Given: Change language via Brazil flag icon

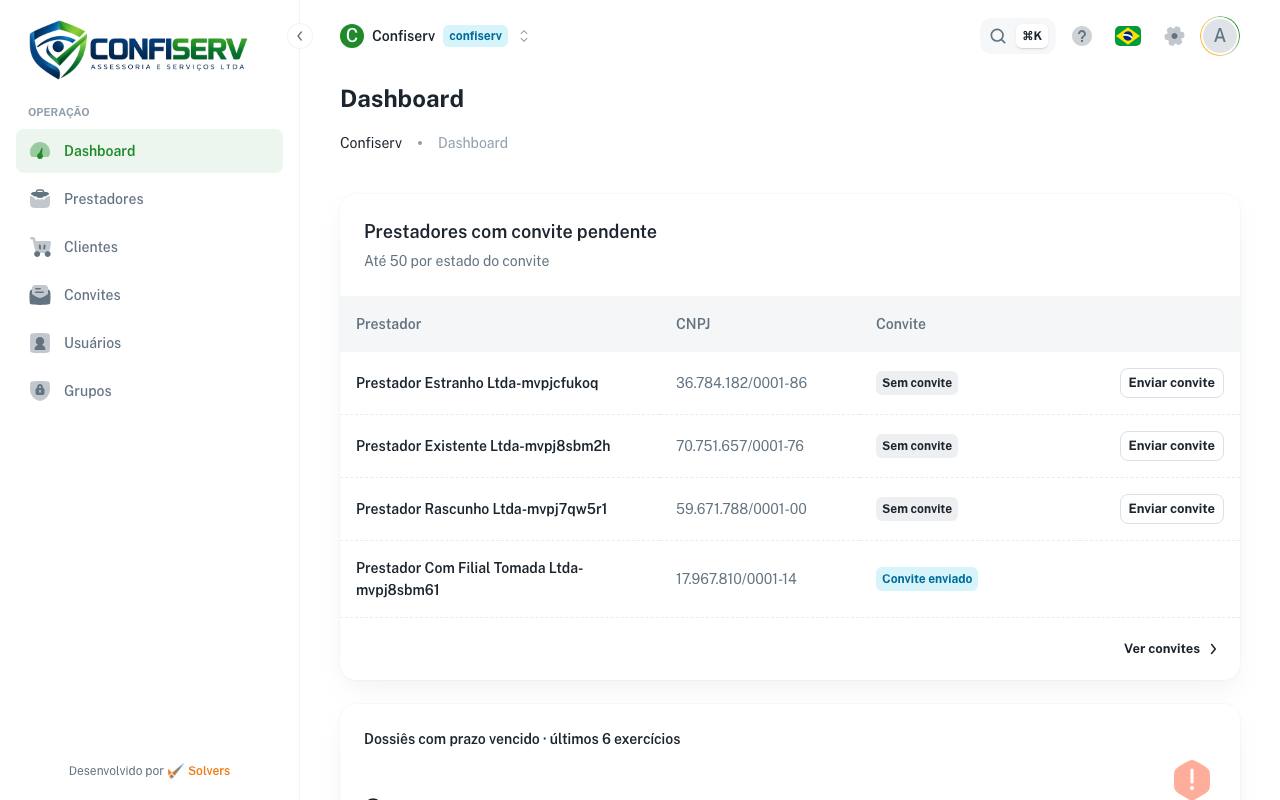Looking at the screenshot, I should [x=1128, y=36].
